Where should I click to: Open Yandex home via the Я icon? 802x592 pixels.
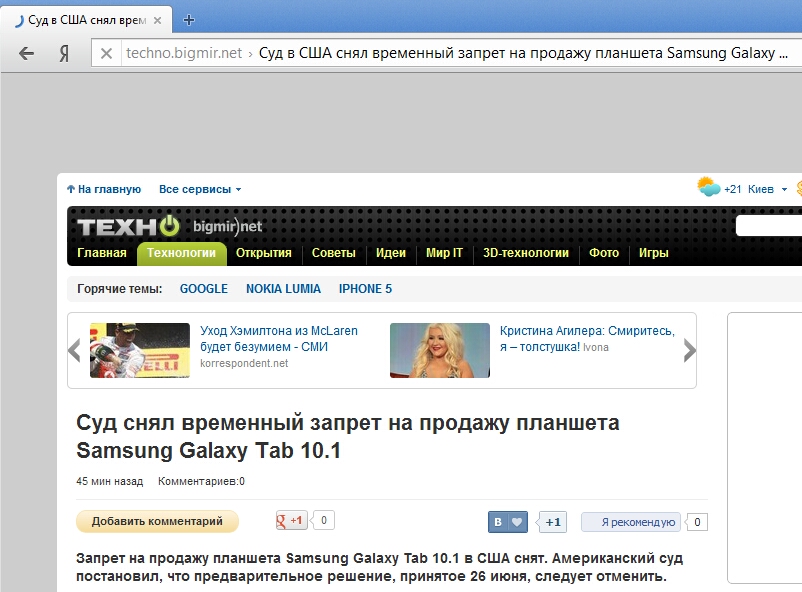[64, 53]
